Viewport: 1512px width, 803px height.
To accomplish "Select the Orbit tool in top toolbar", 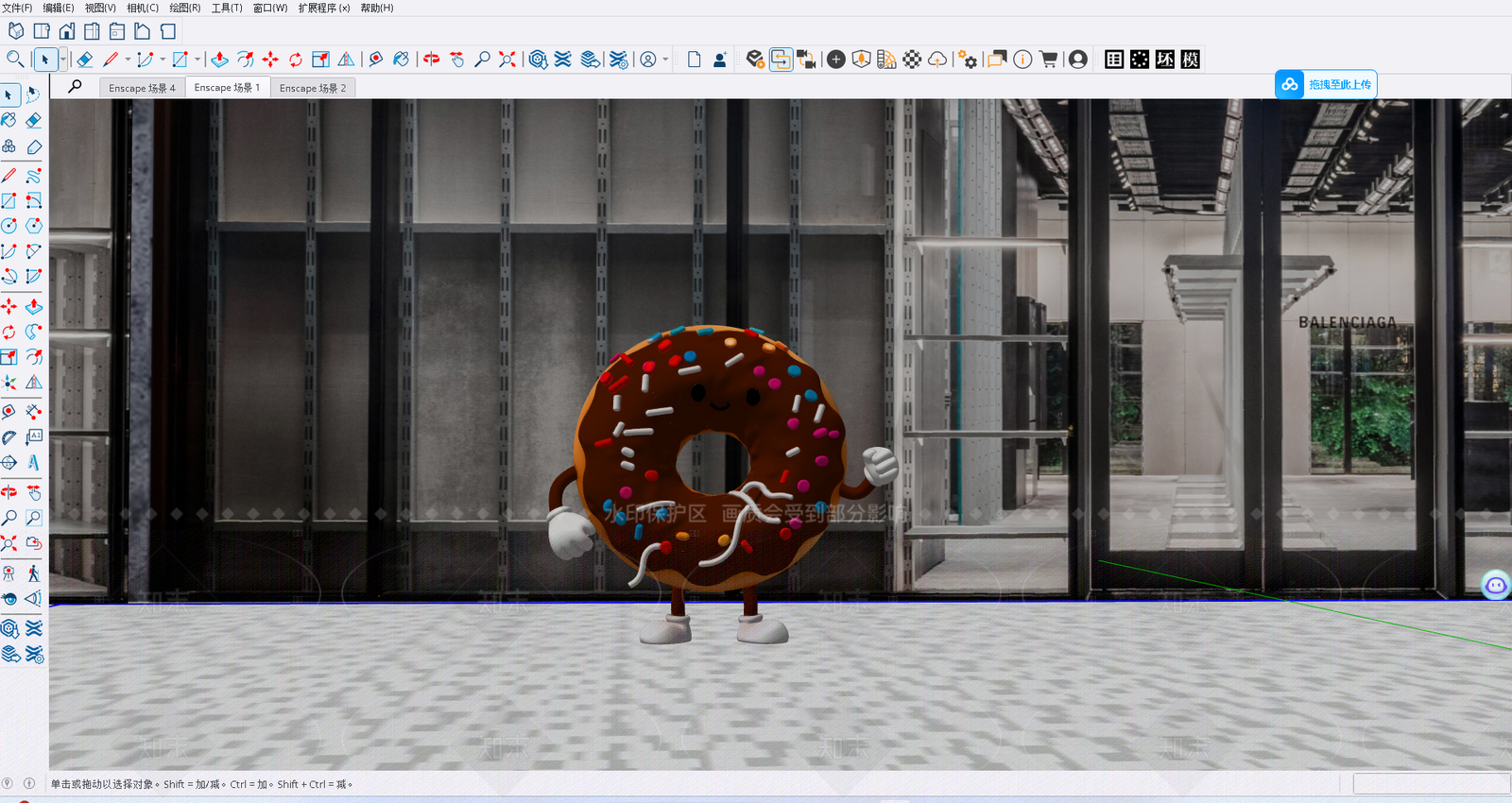I will click(432, 60).
